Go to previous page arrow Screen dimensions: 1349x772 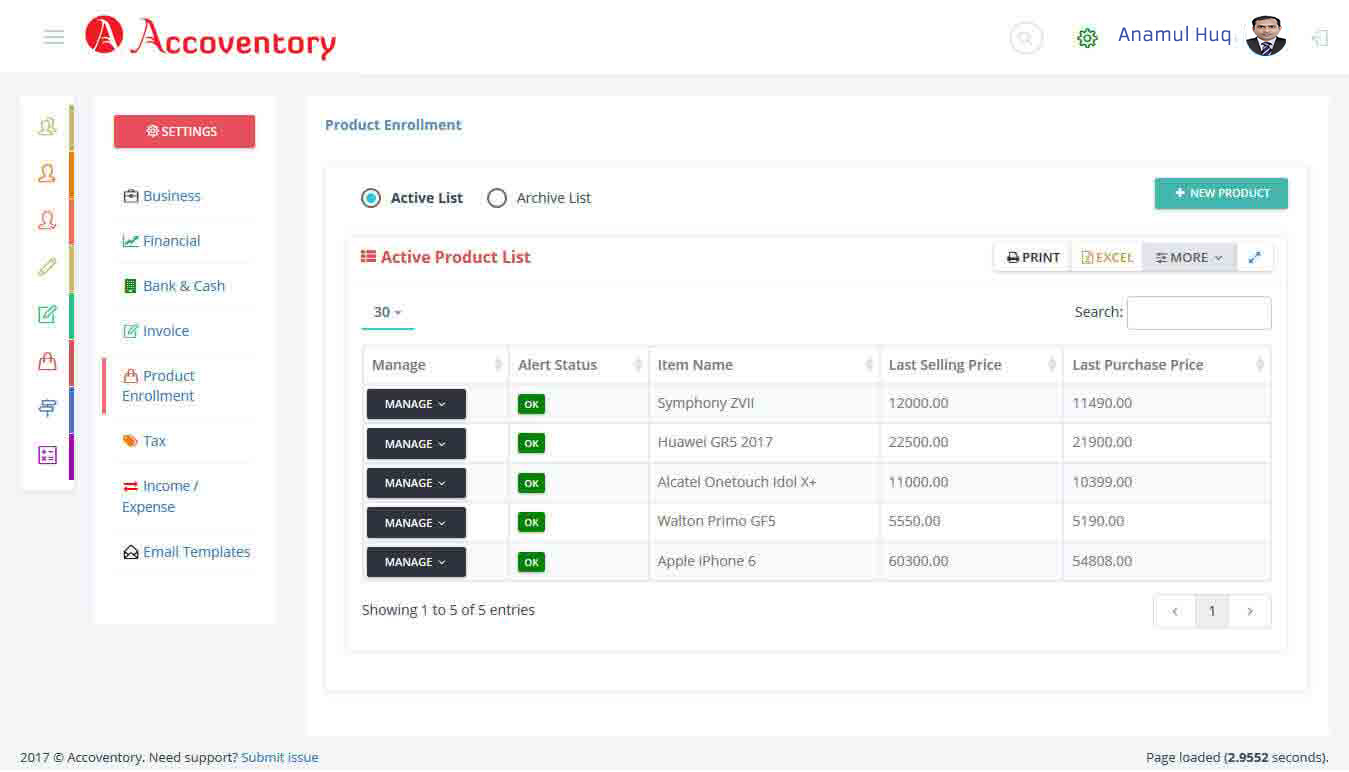click(x=1175, y=611)
